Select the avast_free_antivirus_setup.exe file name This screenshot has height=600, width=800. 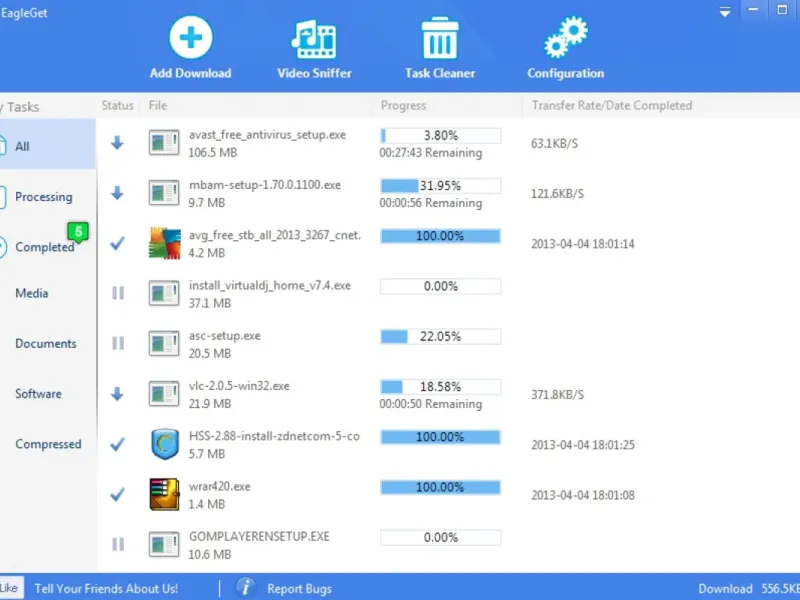(267, 135)
